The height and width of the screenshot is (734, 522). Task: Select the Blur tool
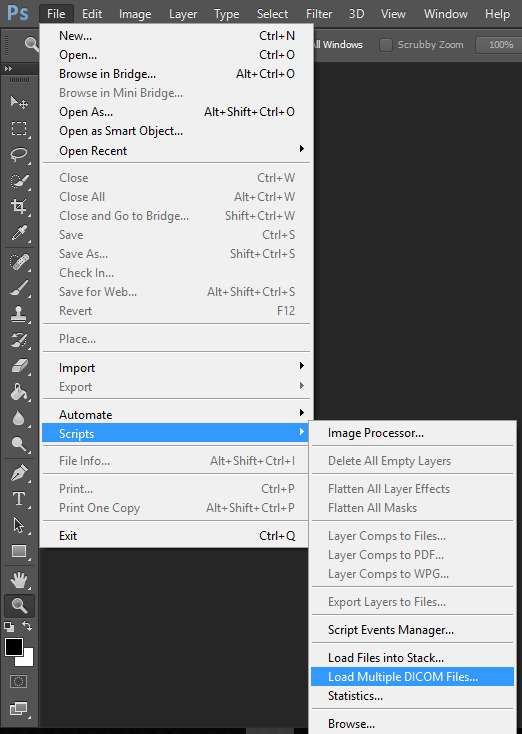click(19, 418)
